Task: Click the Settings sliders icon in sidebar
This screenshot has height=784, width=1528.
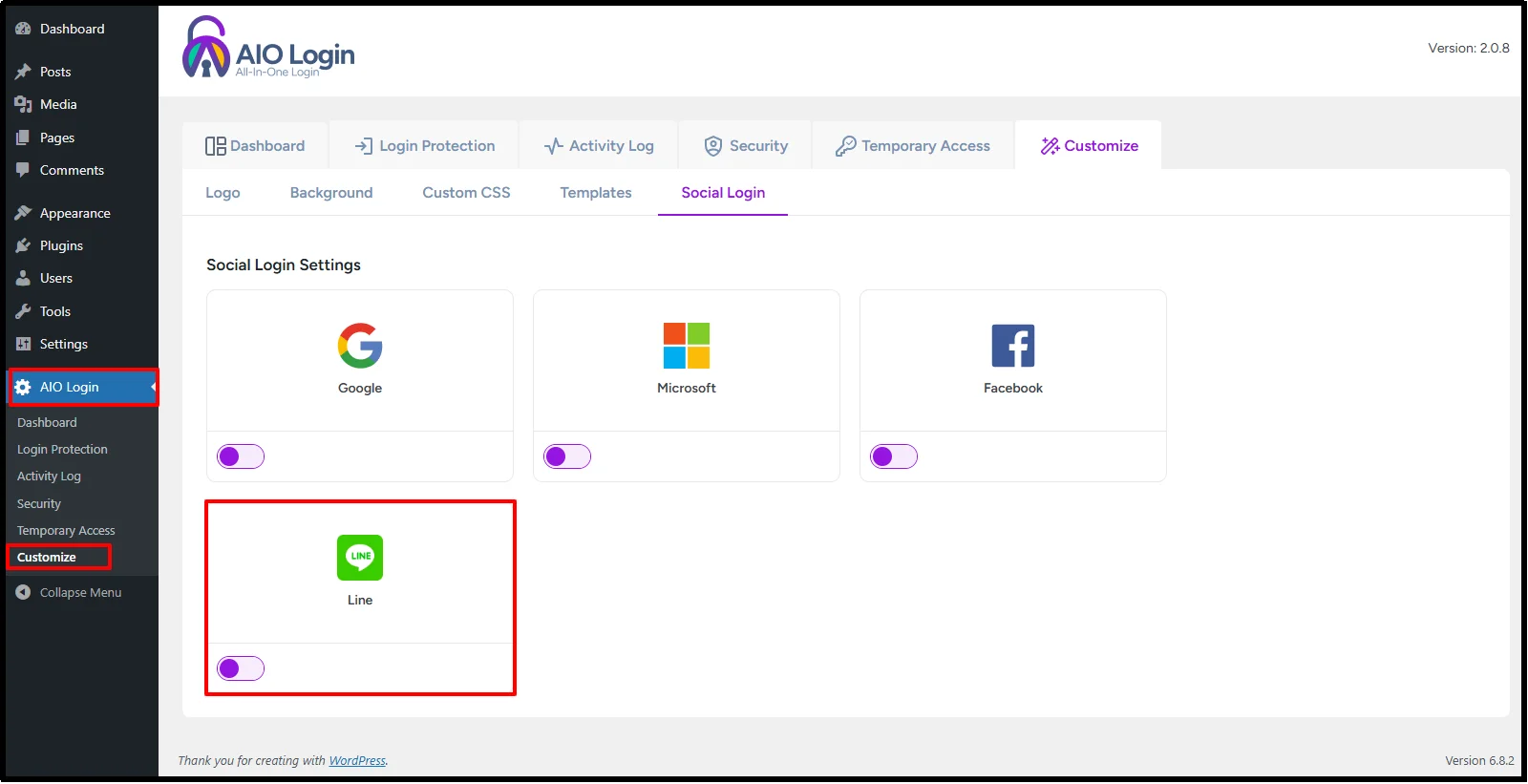Action: point(23,344)
